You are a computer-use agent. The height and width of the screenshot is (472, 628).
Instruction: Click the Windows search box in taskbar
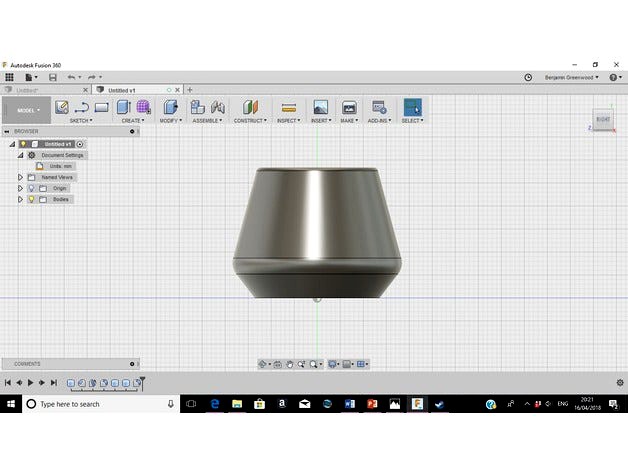pyautogui.click(x=90, y=404)
